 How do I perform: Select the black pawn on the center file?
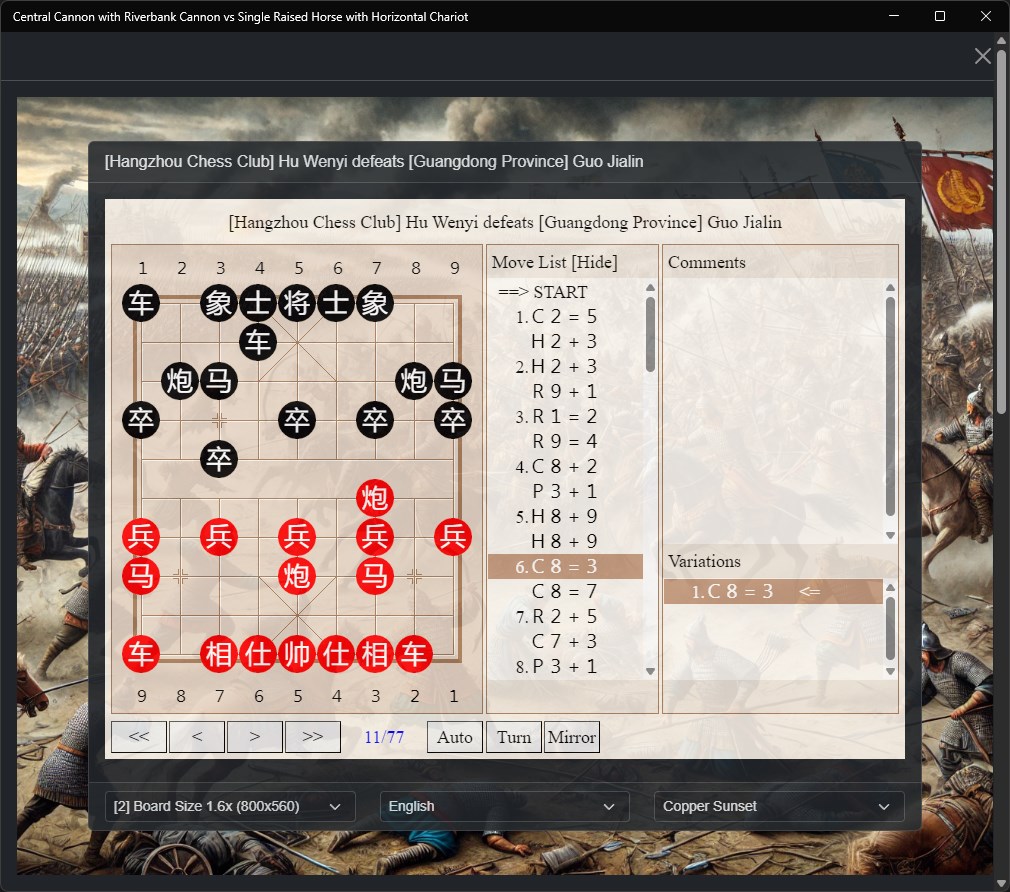pyautogui.click(x=297, y=420)
